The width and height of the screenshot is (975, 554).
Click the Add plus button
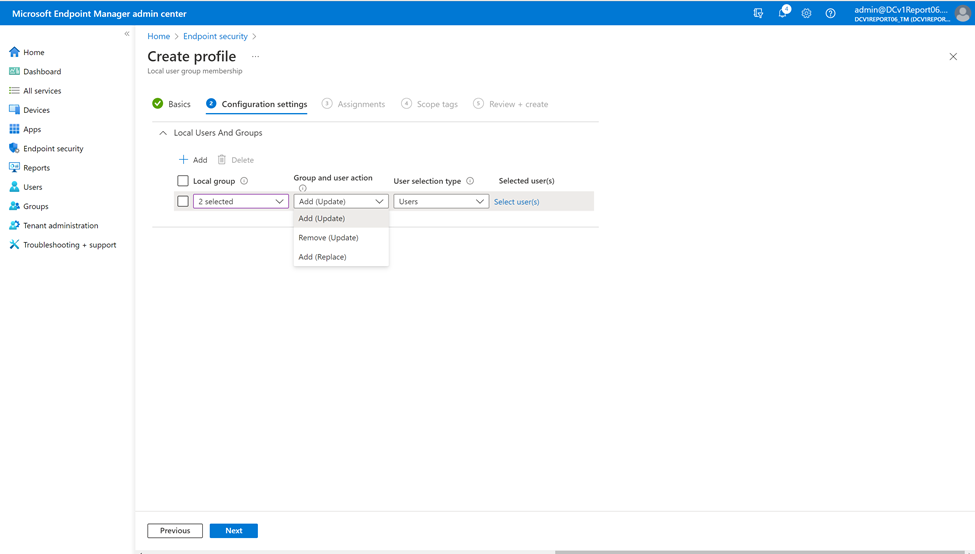193,160
